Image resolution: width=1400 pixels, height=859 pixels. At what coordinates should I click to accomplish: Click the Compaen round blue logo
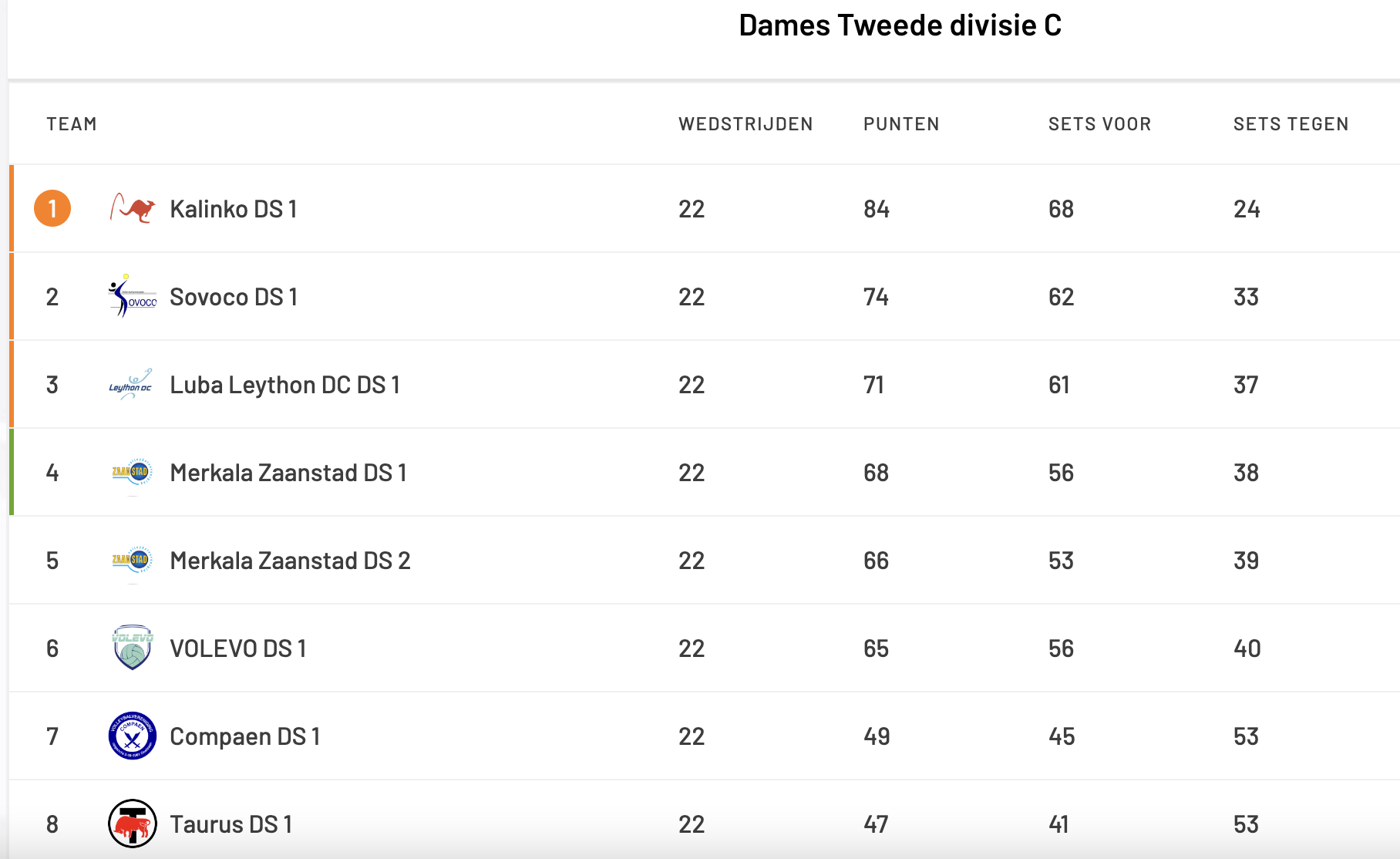(133, 736)
